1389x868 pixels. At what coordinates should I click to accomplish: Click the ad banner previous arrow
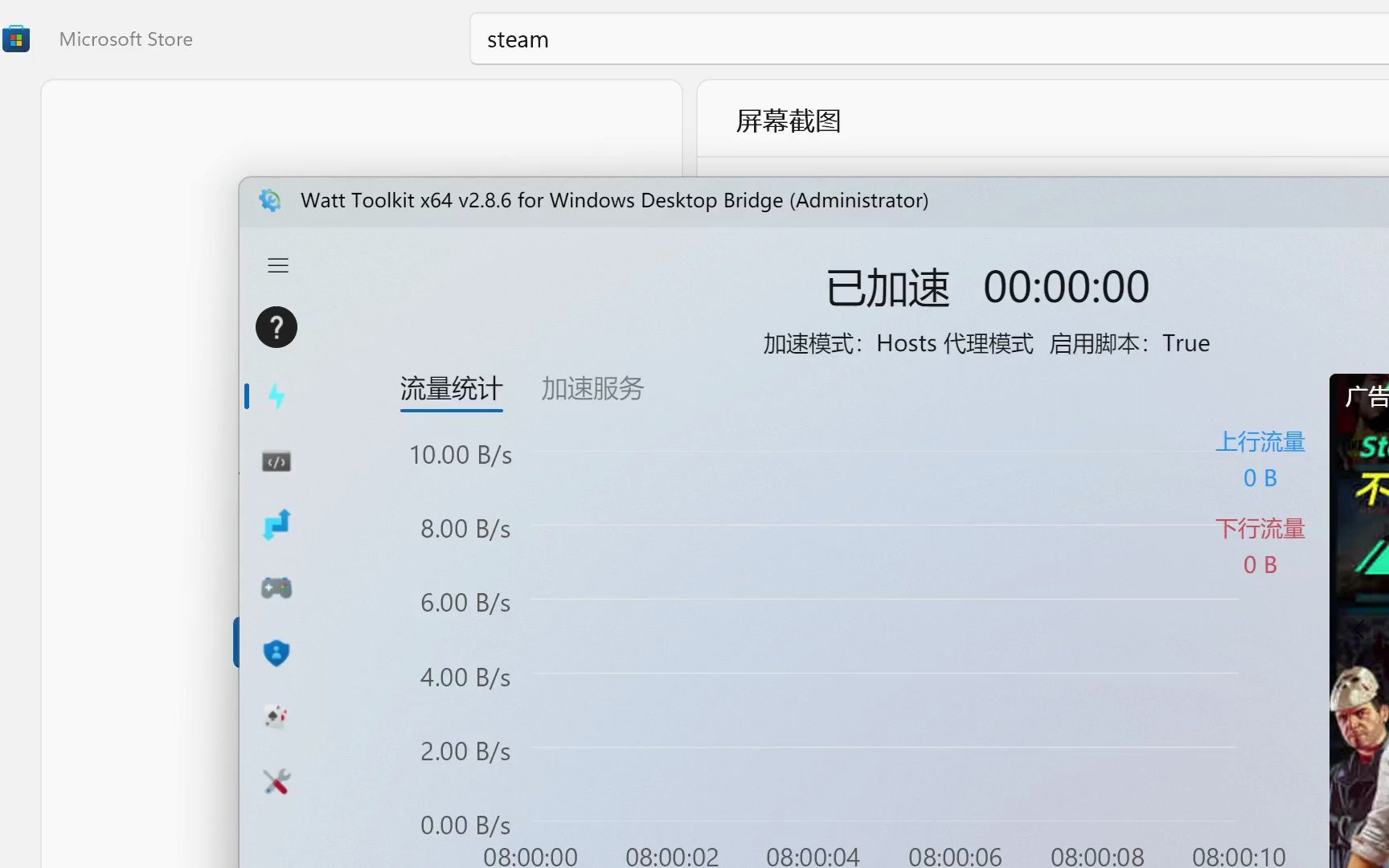pos(1358,629)
